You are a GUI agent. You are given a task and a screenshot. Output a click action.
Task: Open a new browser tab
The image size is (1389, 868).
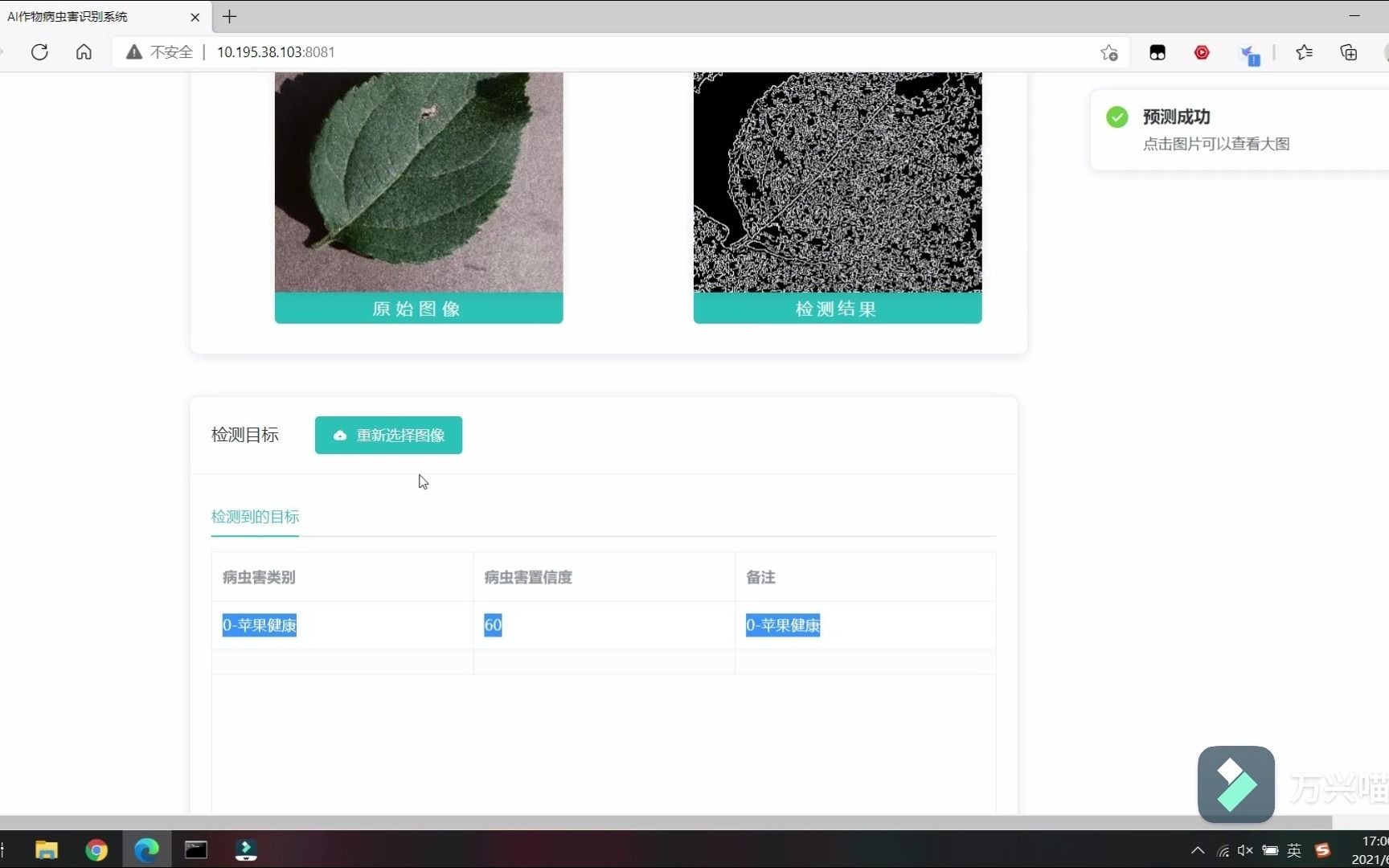tap(230, 16)
